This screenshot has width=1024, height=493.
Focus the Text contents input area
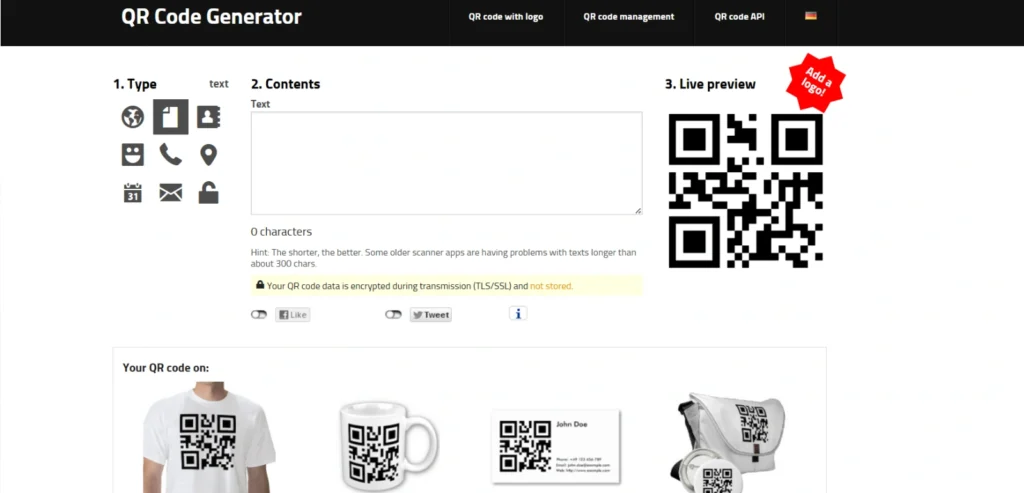[x=447, y=163]
